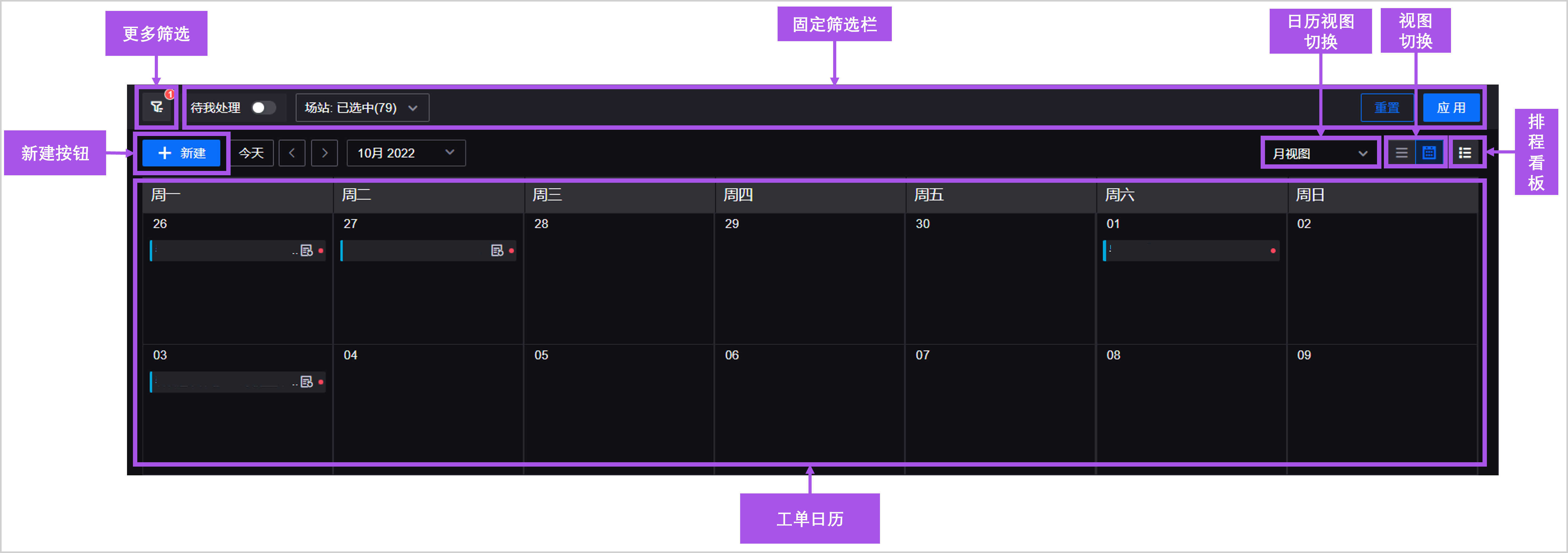Click the work order icon on October 26 event

[x=306, y=250]
